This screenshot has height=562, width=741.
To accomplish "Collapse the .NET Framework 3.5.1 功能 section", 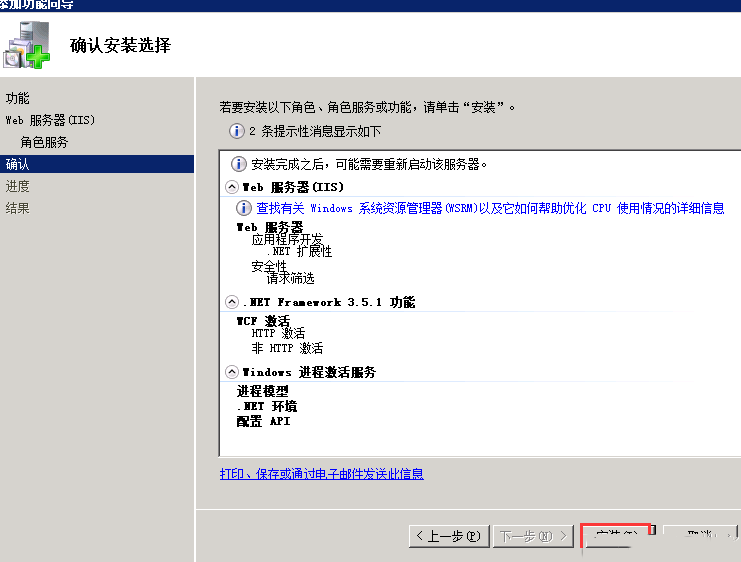I will click(x=232, y=302).
